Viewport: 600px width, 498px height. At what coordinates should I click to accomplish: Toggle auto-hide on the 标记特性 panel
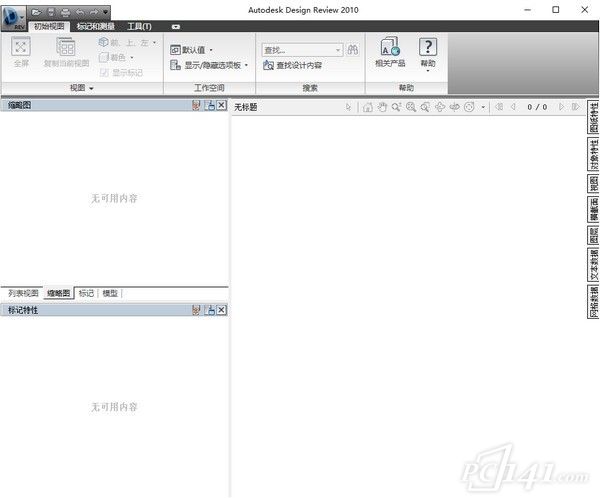tap(210, 310)
